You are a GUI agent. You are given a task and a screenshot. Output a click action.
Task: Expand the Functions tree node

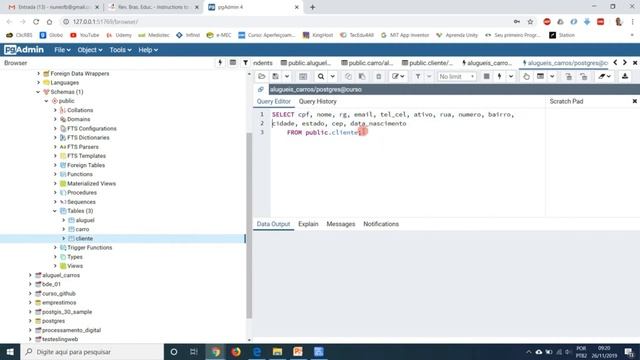point(55,174)
